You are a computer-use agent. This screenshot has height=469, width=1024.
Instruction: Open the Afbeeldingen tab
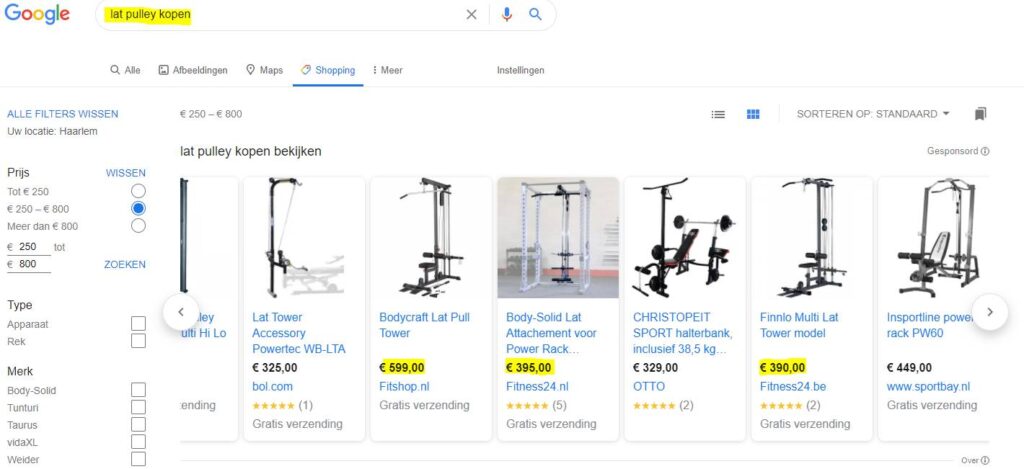coord(193,70)
